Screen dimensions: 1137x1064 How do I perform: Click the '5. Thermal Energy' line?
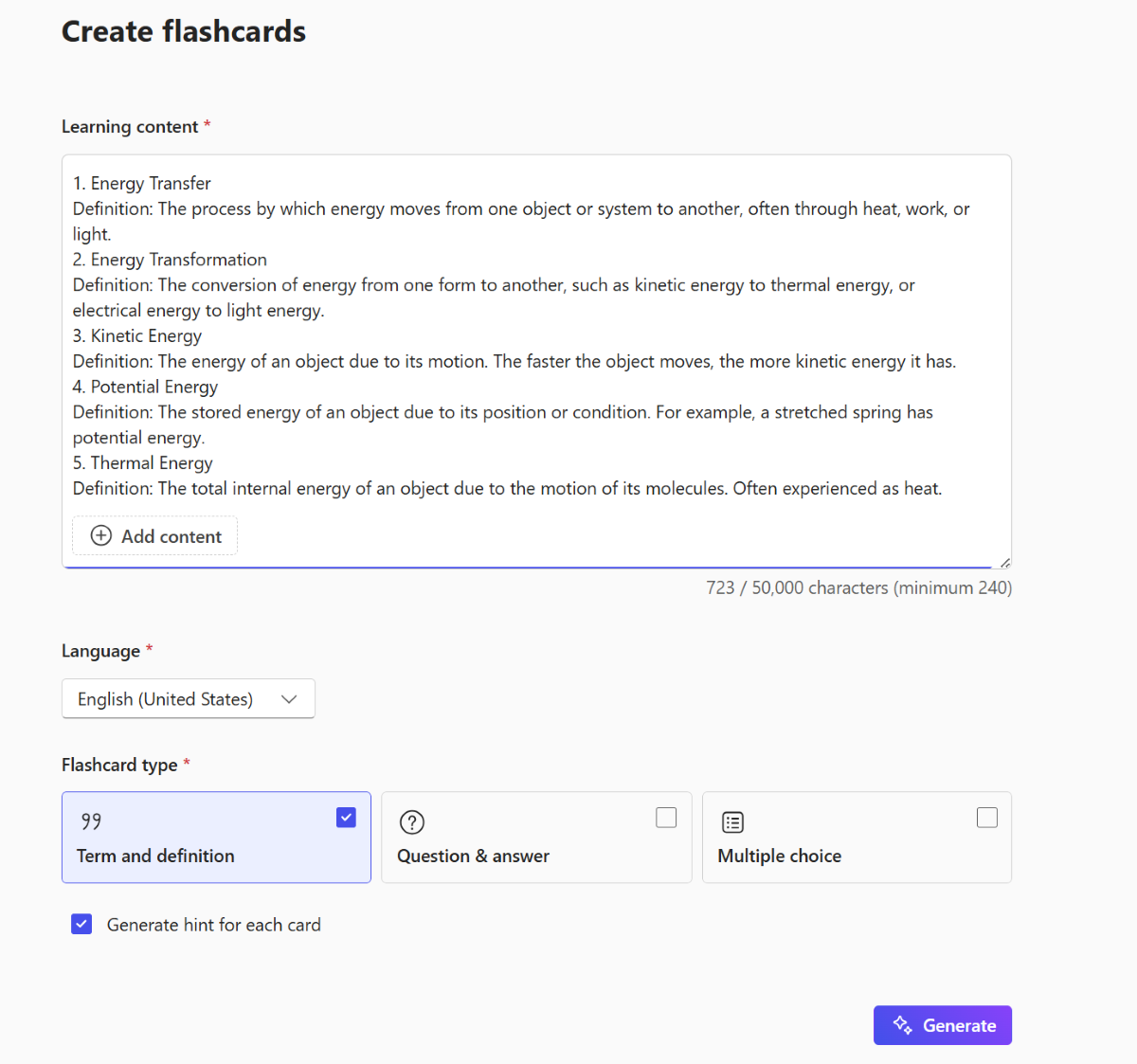(x=143, y=462)
